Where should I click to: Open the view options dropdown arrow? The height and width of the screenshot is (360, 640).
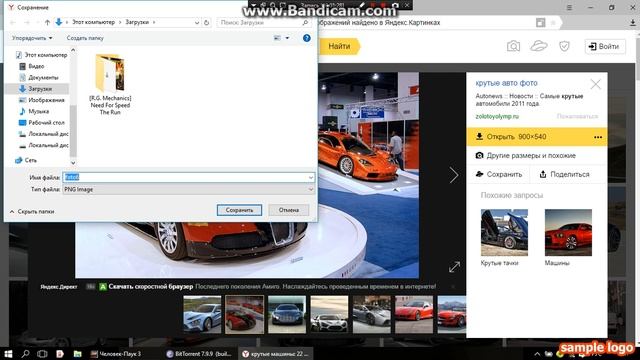click(287, 38)
